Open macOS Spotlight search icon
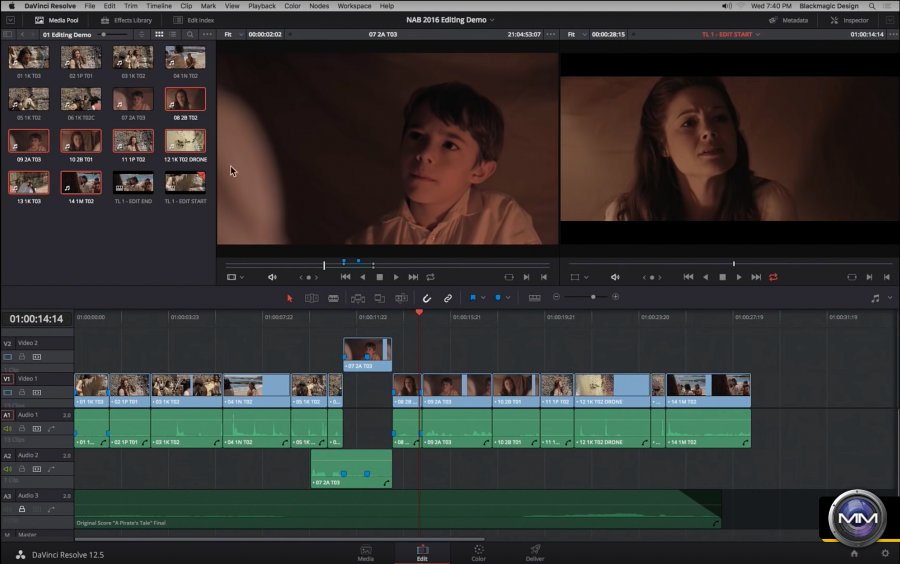The image size is (900, 564). (x=872, y=6)
